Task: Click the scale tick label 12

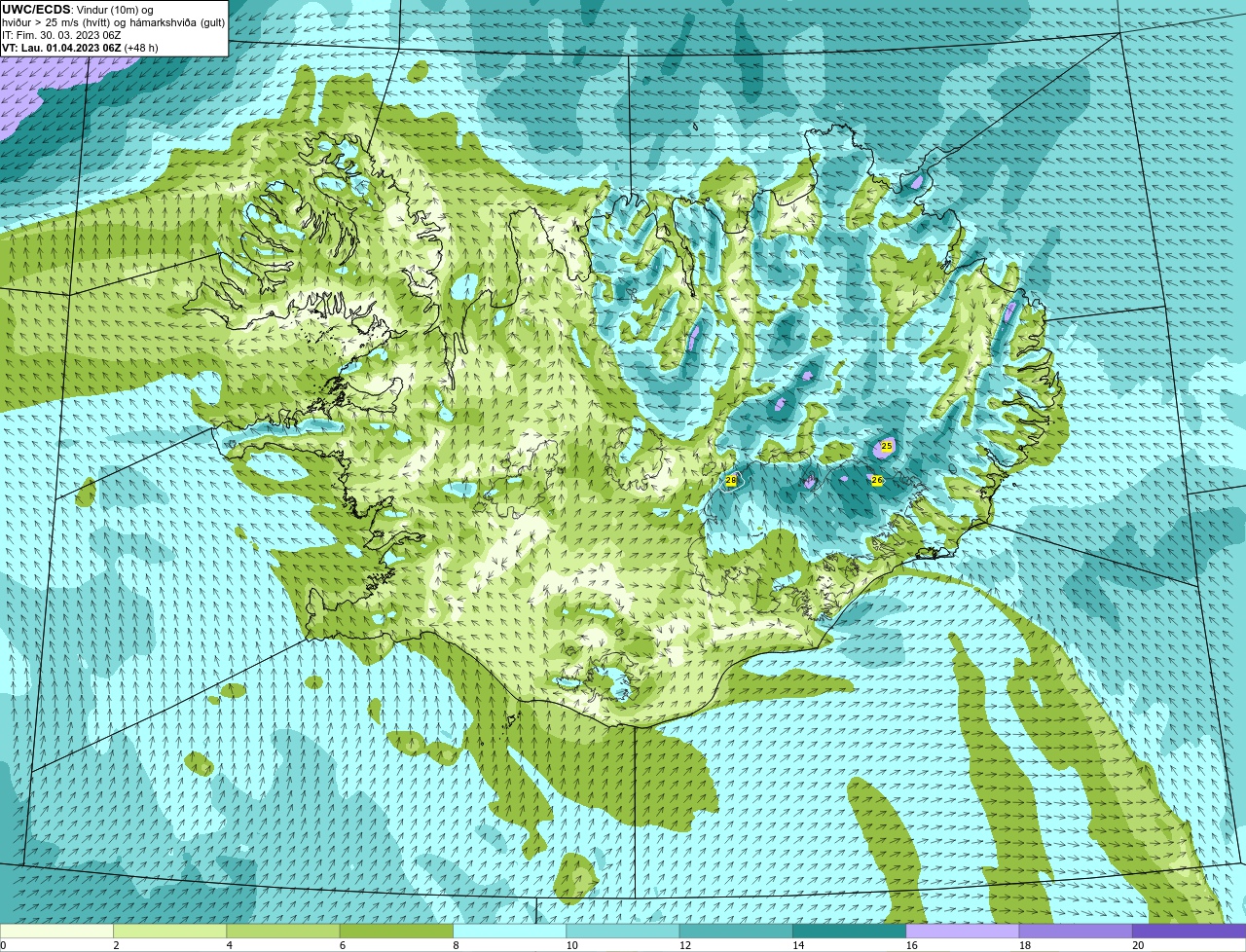Action: click(x=684, y=945)
